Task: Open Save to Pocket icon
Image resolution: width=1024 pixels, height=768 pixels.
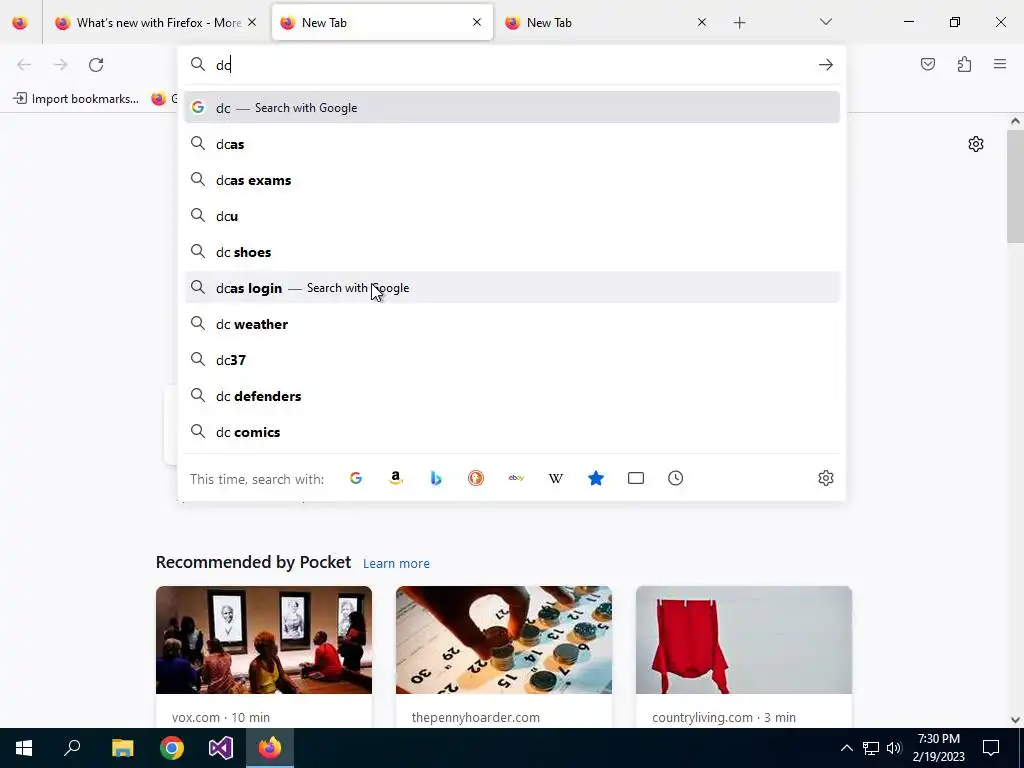Action: (927, 64)
